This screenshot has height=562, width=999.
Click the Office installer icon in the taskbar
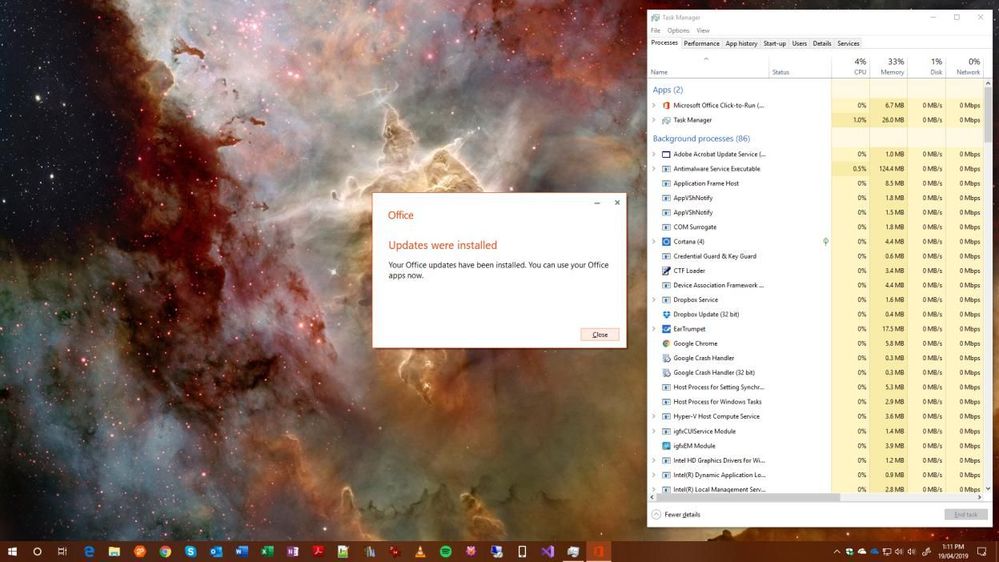(598, 551)
